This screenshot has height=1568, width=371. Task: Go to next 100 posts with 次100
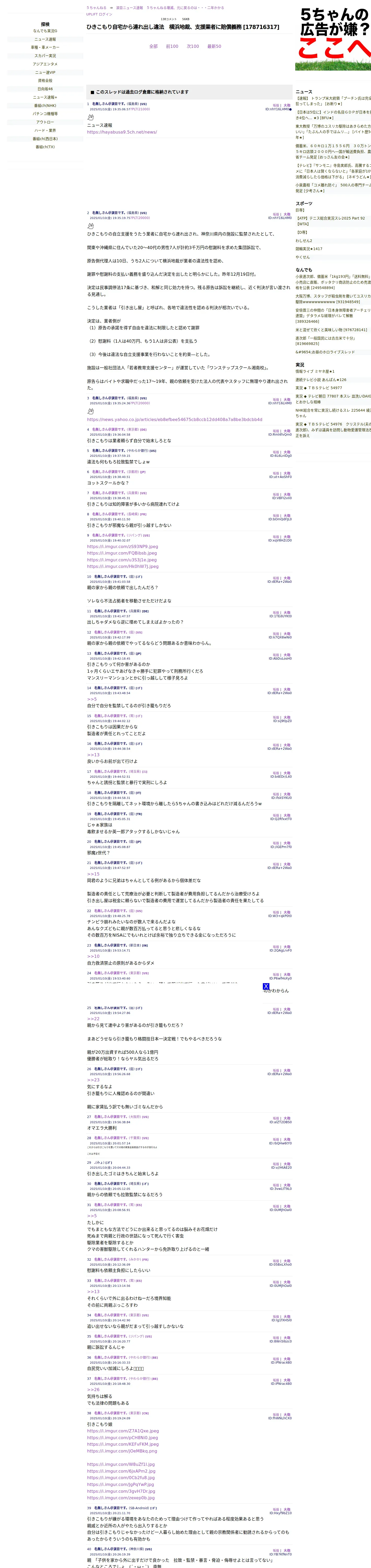pos(193,46)
